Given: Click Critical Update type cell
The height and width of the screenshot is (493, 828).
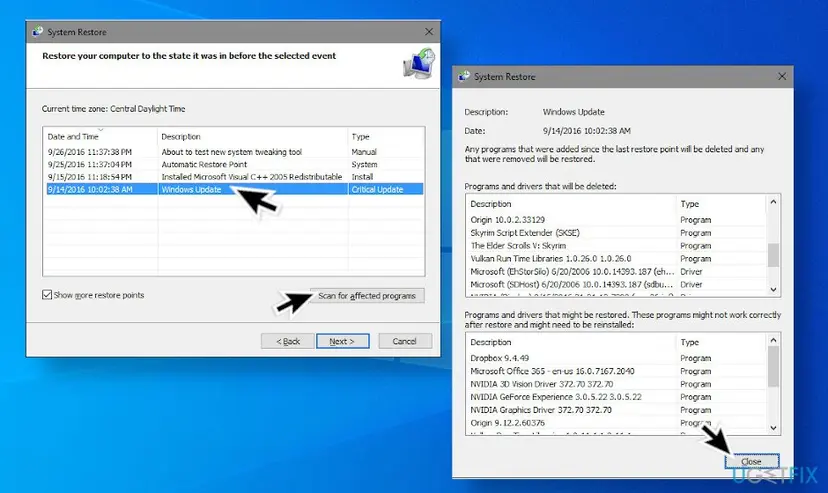Looking at the screenshot, I should [377, 189].
